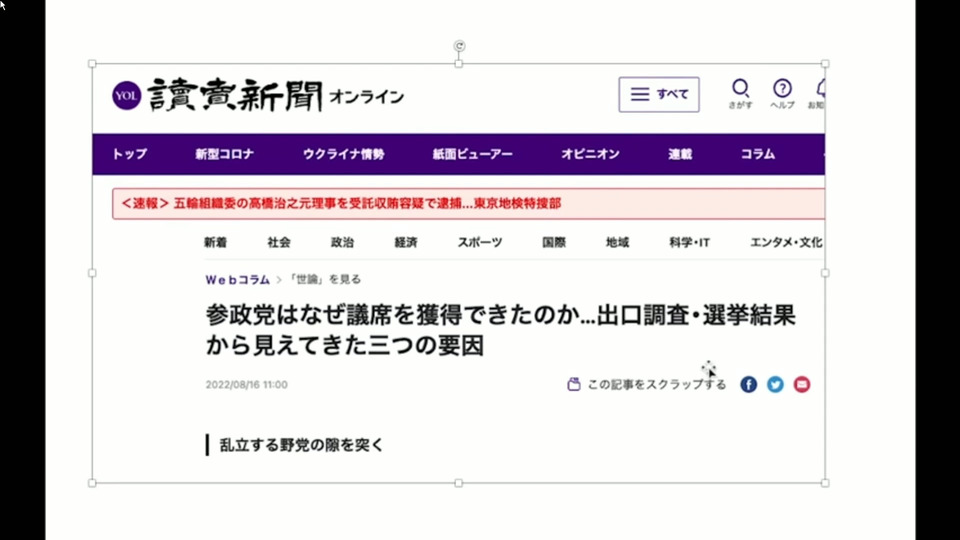Click the 「世論」を見る breadcrumb link
The image size is (960, 540).
pos(324,279)
